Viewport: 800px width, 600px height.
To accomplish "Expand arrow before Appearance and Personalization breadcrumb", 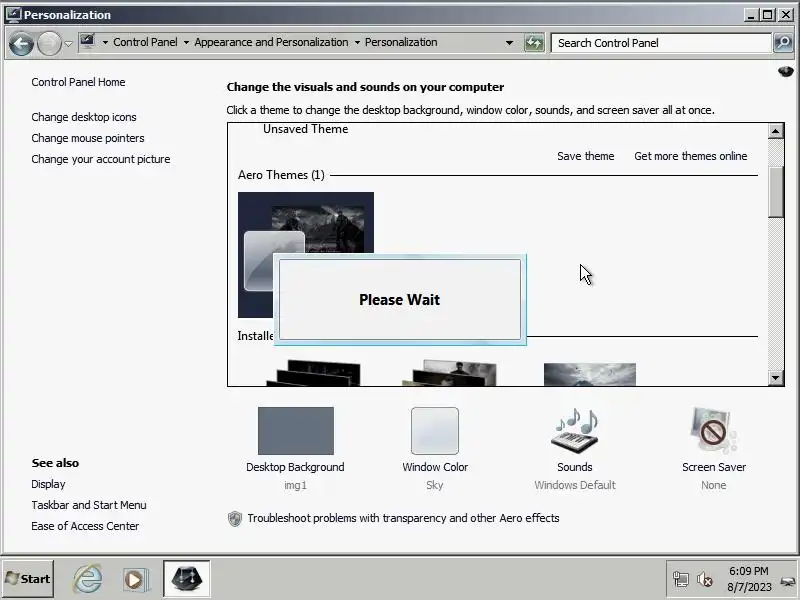I will coord(186,42).
